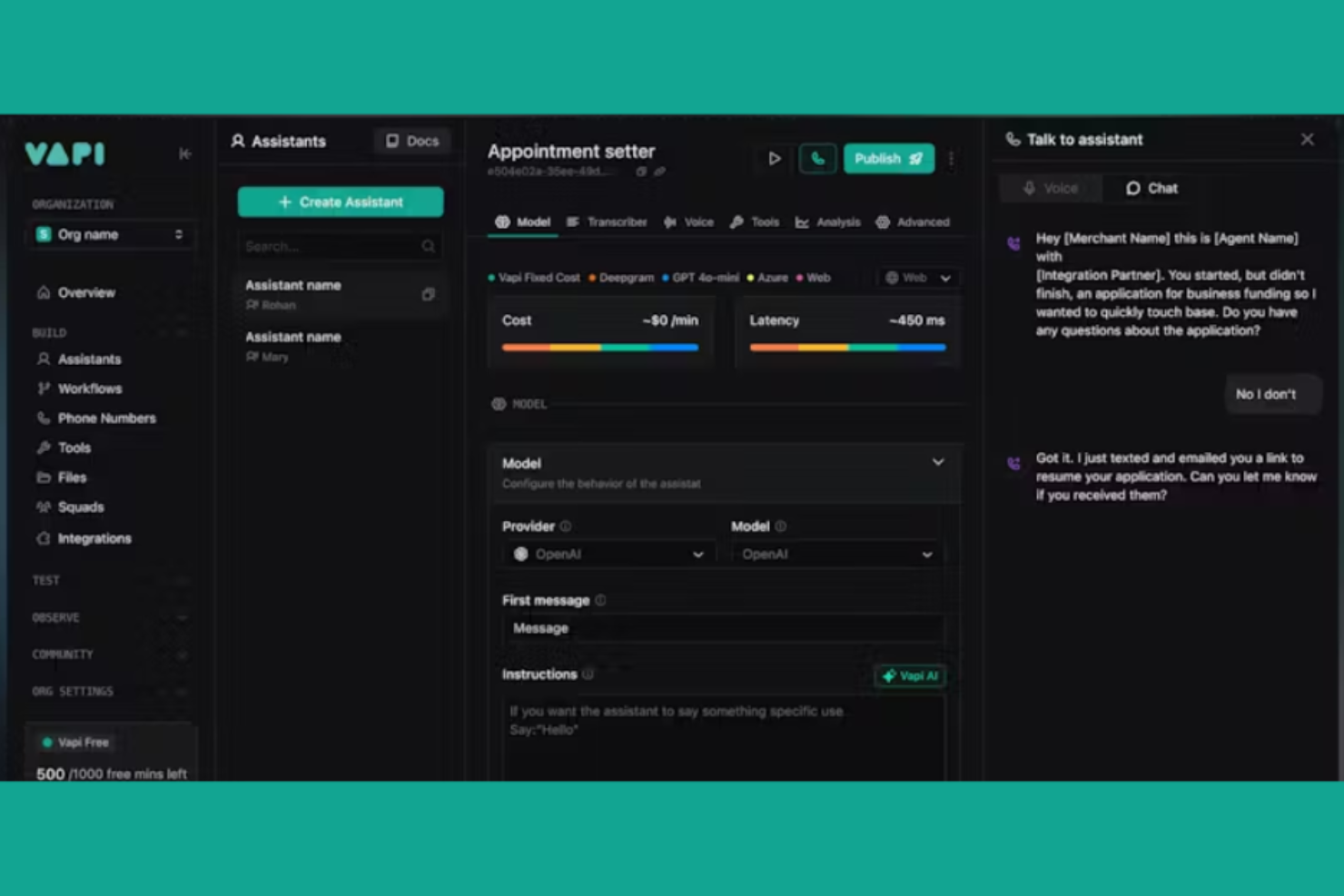Viewport: 1344px width, 896px height.
Task: Switch to the Voice configuration tab
Action: coord(688,222)
